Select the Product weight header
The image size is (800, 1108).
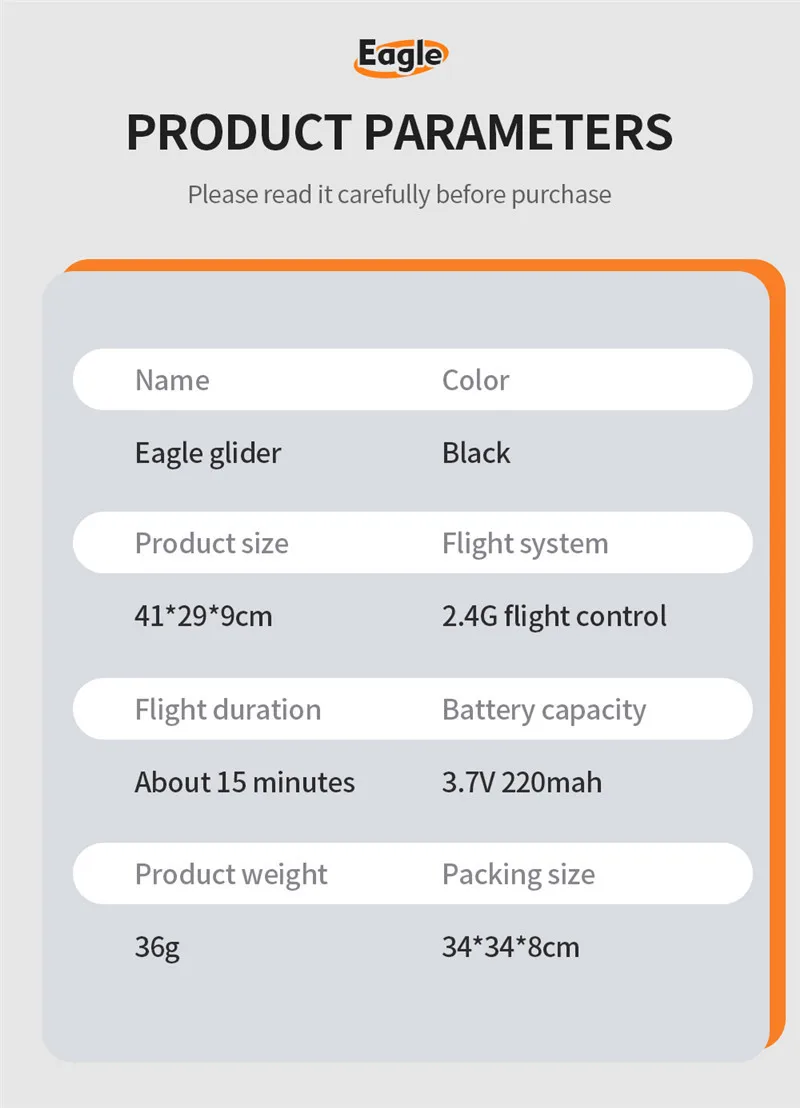tap(231, 875)
